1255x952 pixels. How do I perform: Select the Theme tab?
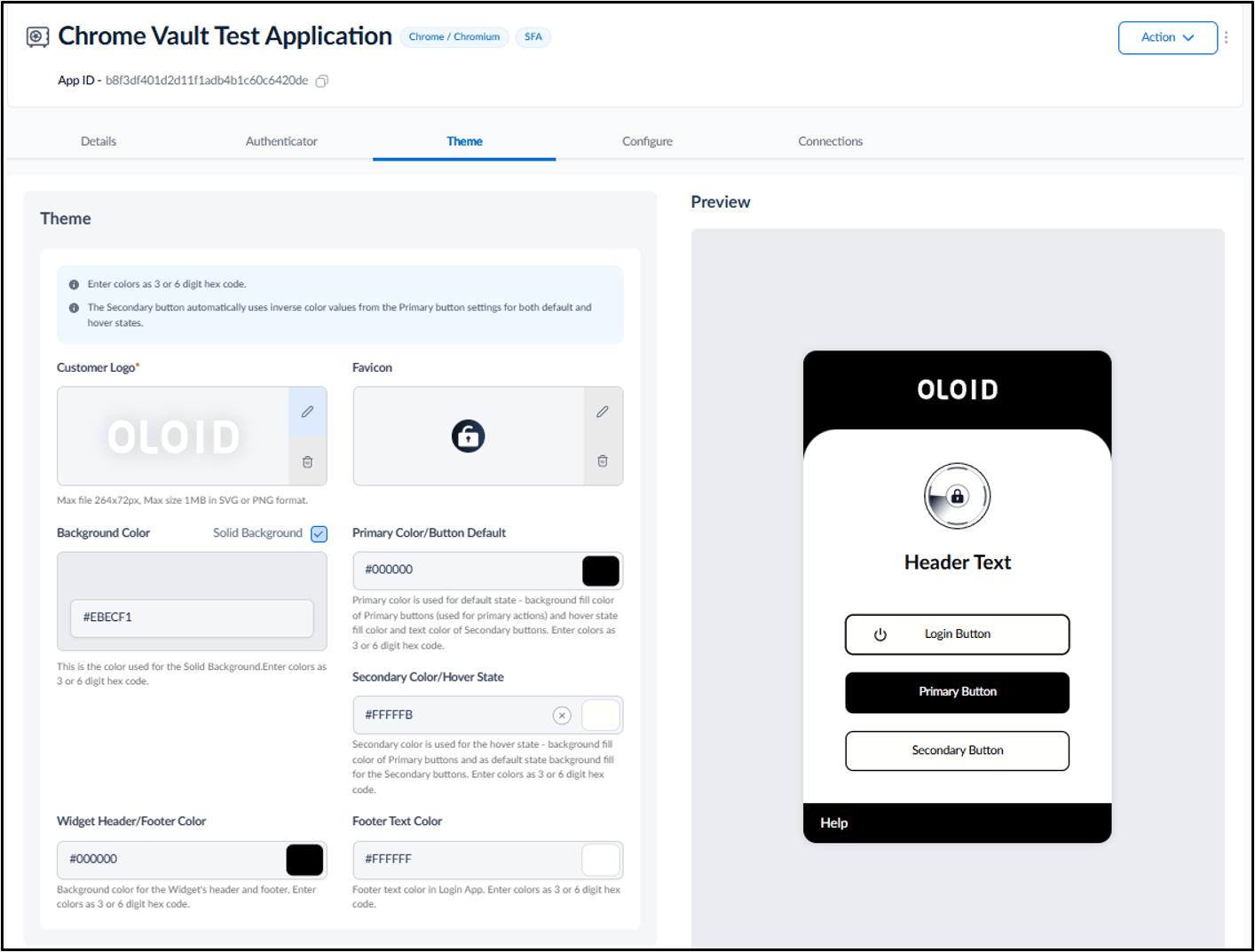tap(464, 141)
